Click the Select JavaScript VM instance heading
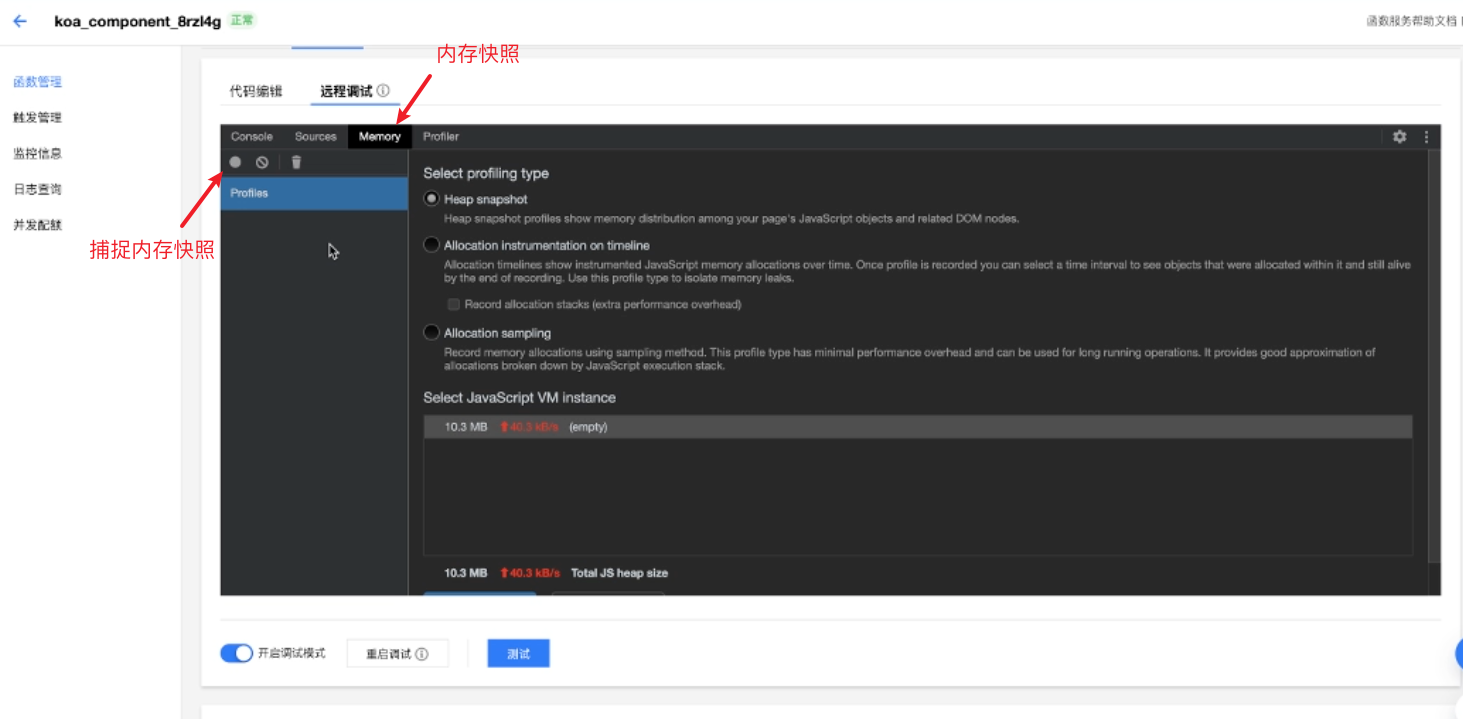The image size is (1463, 719). pyautogui.click(x=519, y=397)
